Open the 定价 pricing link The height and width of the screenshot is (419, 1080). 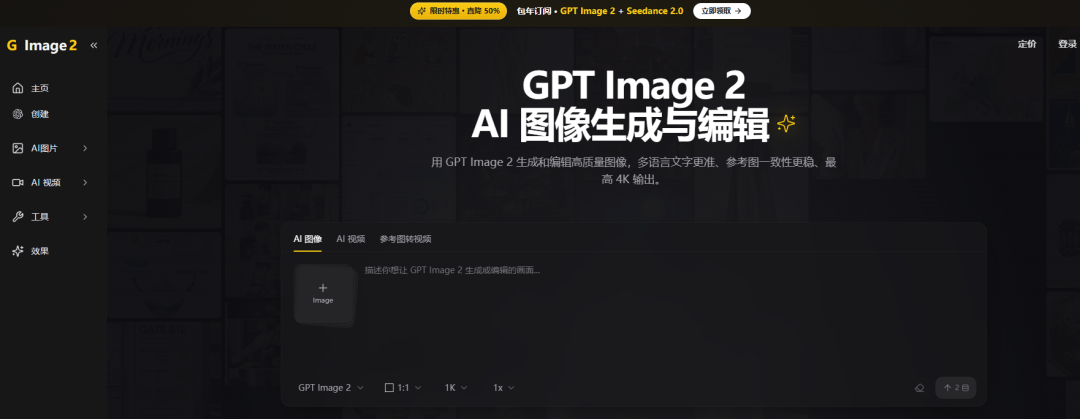click(1027, 44)
